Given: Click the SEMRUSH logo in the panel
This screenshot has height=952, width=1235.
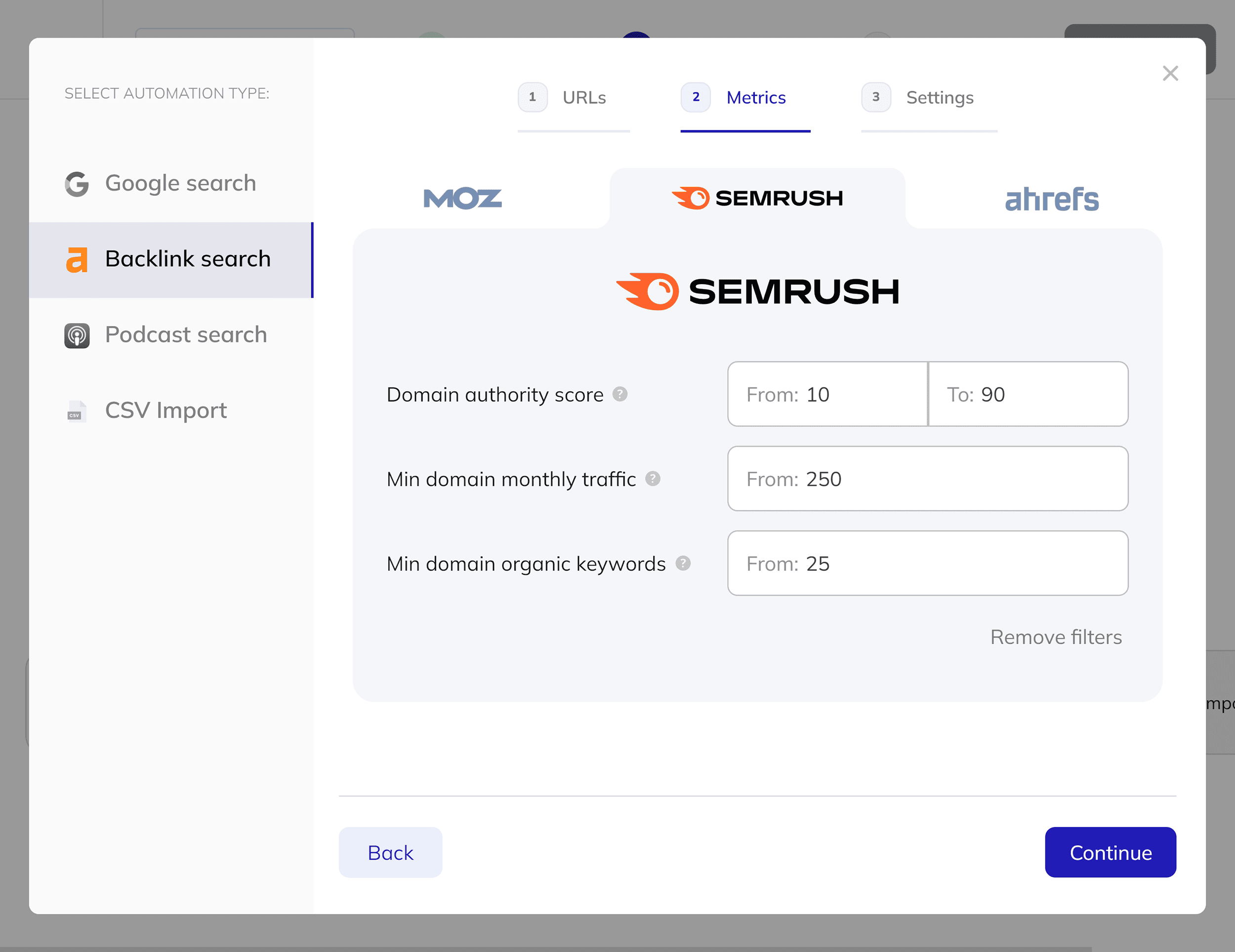Looking at the screenshot, I should coord(758,290).
